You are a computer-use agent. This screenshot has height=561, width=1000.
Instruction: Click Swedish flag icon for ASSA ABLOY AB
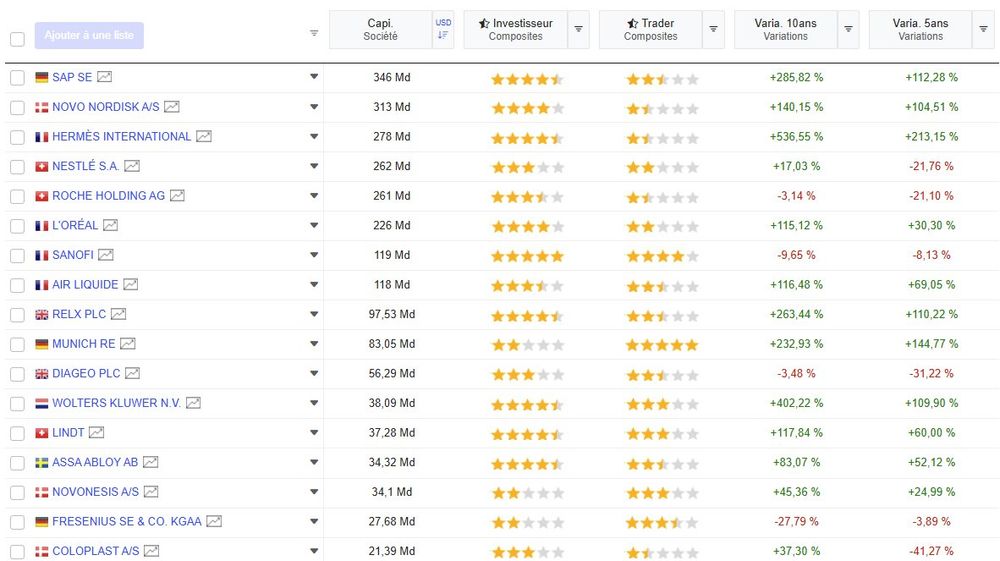41,463
